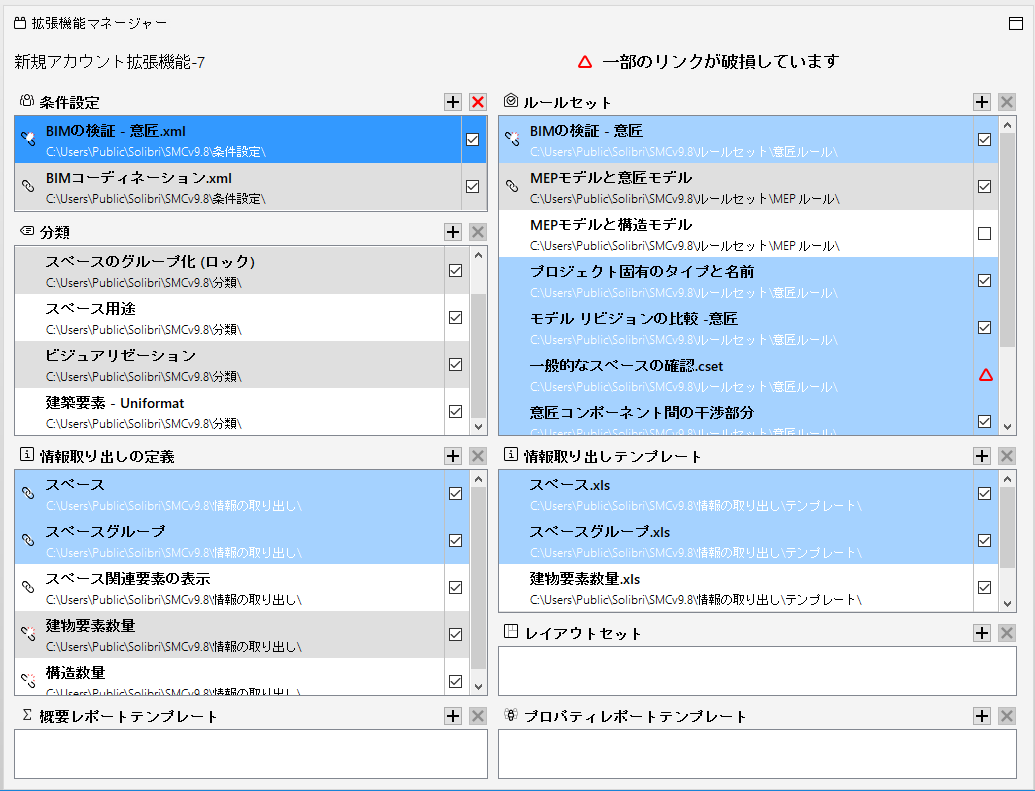This screenshot has width=1035, height=791.
Task: Add a new 分類 entry with plus button
Action: [x=453, y=232]
